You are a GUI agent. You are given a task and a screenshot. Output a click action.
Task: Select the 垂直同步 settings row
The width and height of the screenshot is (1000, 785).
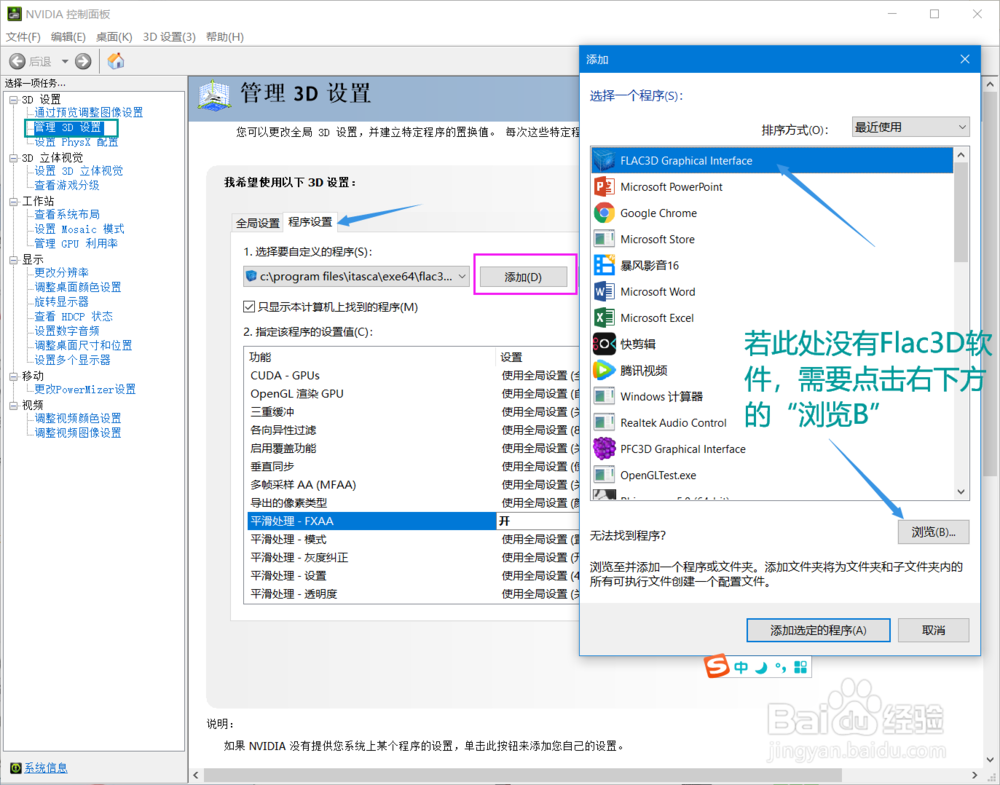point(413,466)
